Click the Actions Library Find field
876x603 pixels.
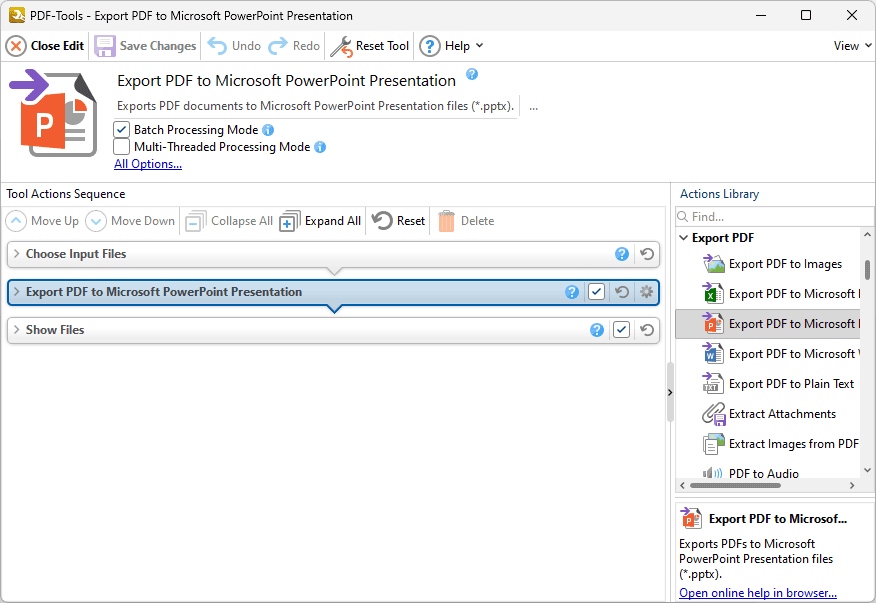tap(774, 217)
